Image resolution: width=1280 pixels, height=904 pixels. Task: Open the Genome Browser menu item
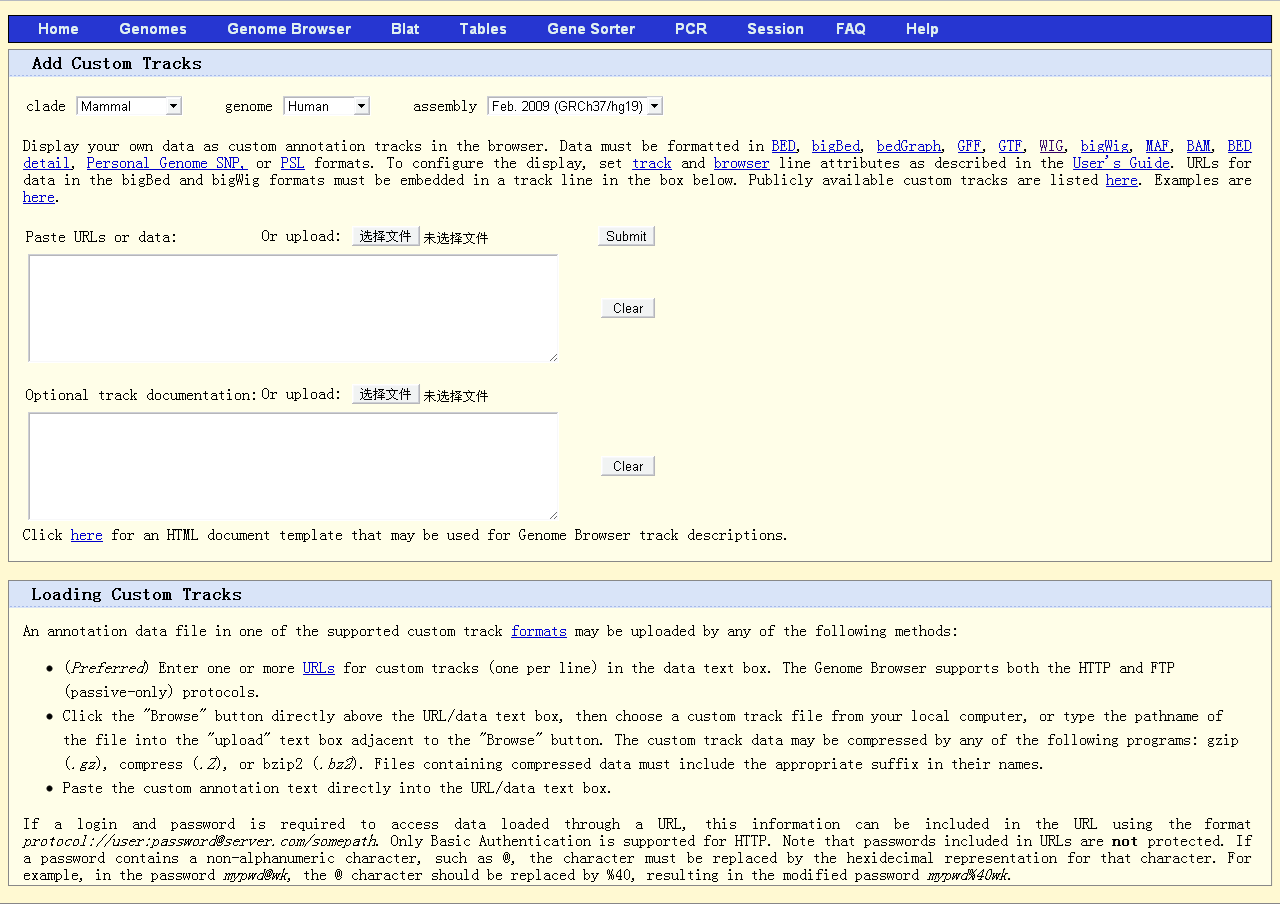(289, 29)
